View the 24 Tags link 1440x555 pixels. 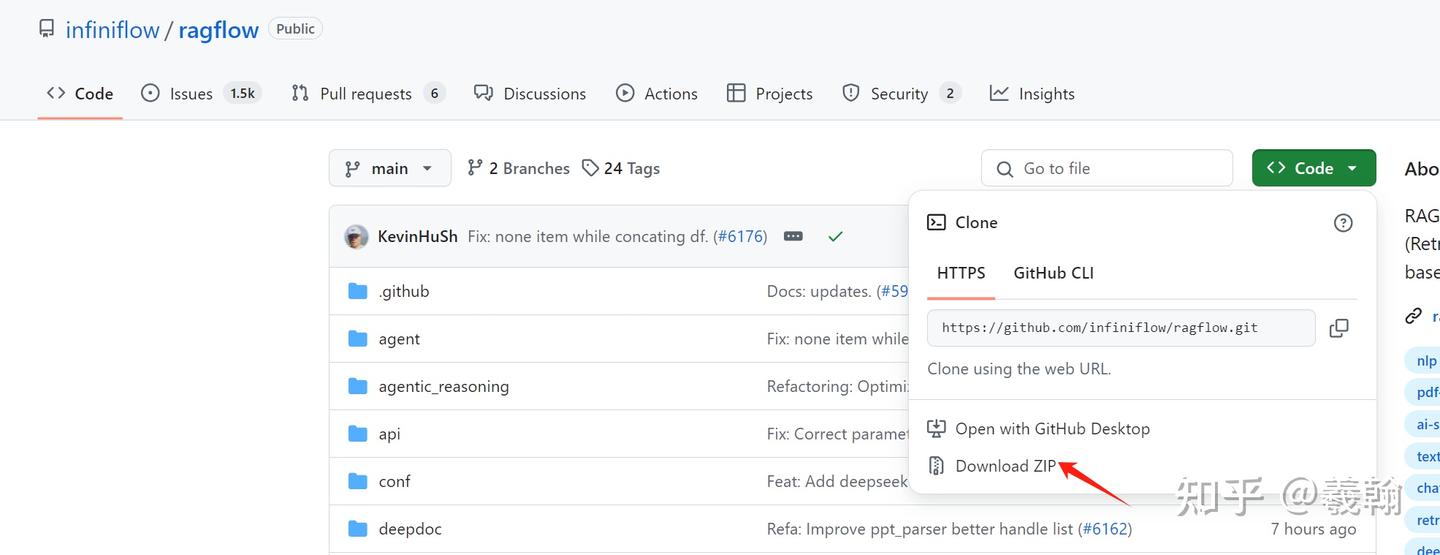click(621, 168)
